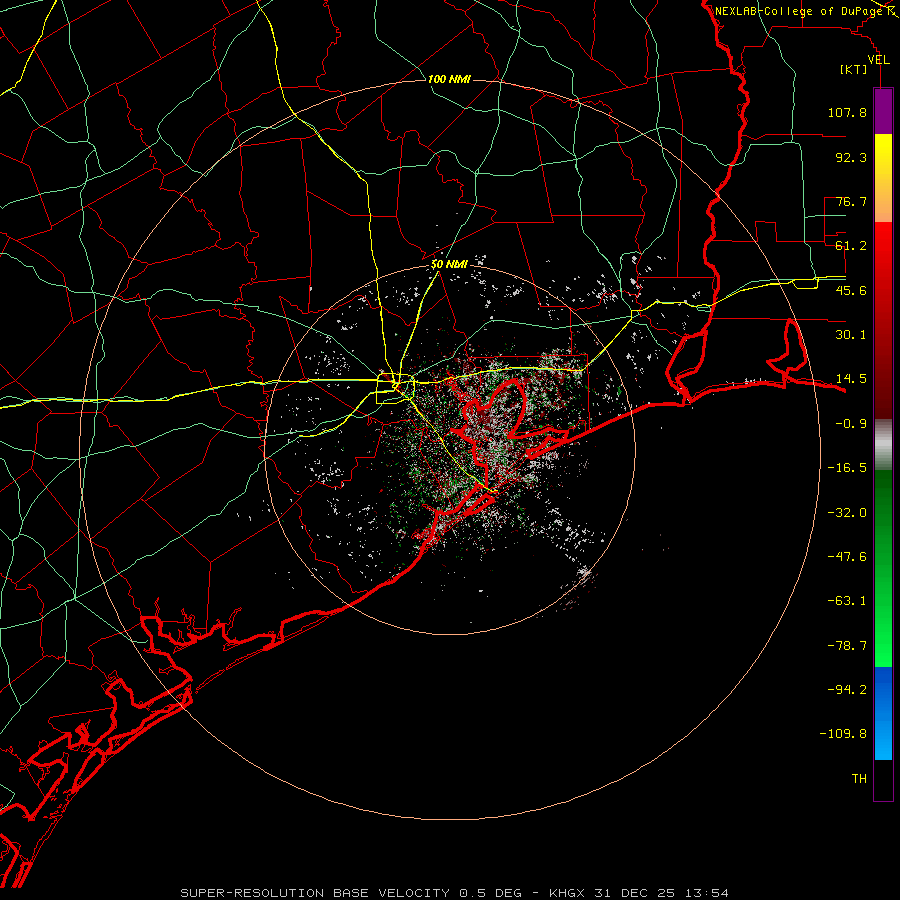Click the red segment of velocity color bar

click(883, 320)
